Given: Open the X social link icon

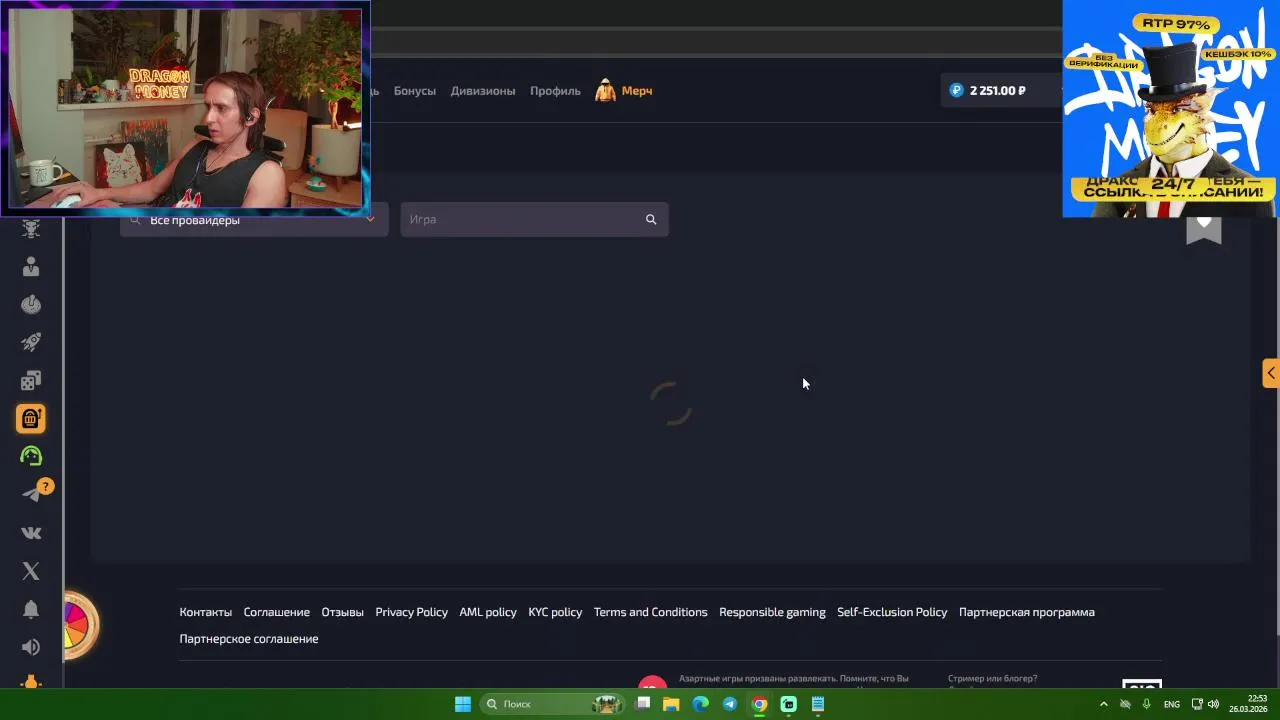Looking at the screenshot, I should pyautogui.click(x=31, y=571).
